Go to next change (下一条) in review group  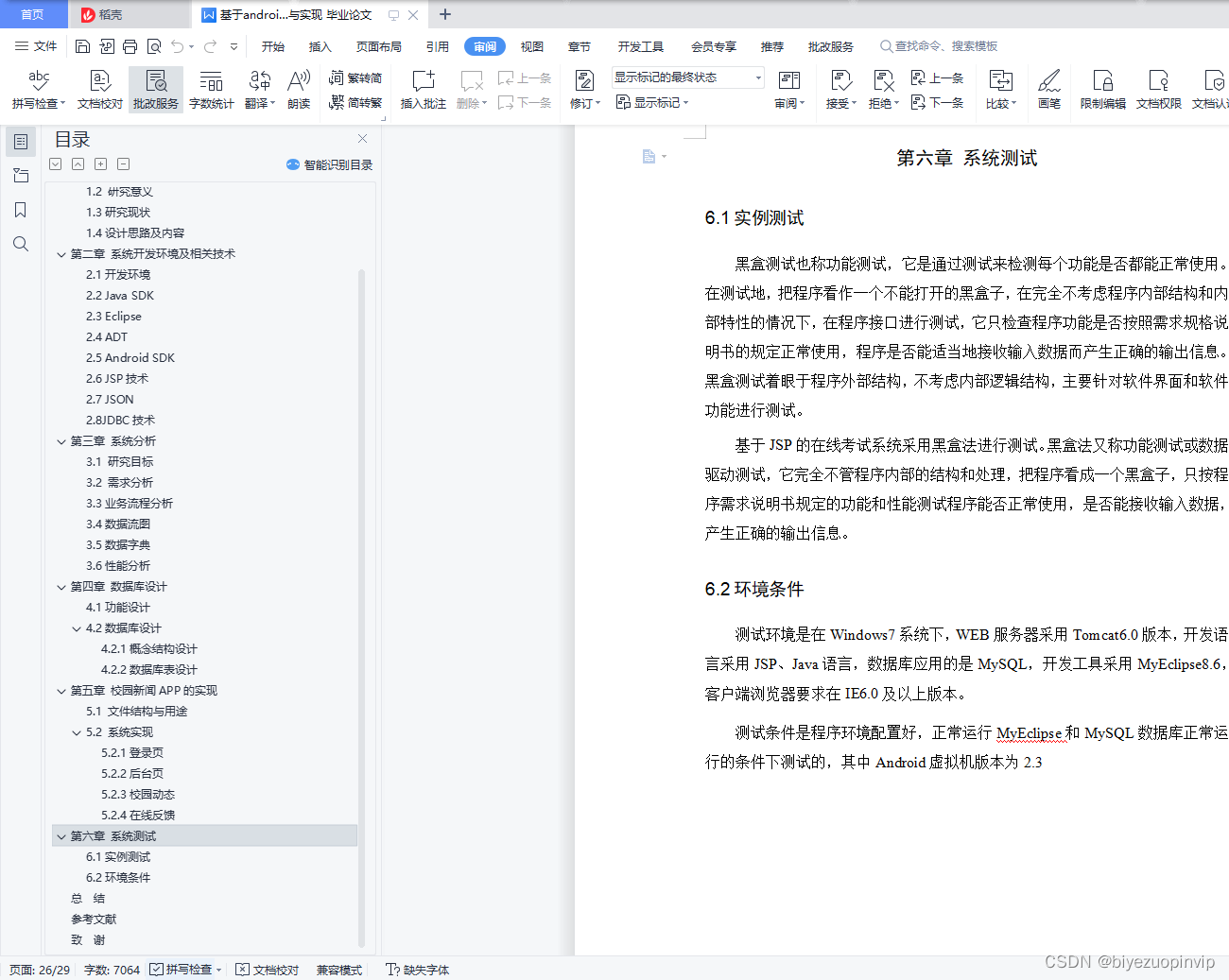(x=938, y=102)
